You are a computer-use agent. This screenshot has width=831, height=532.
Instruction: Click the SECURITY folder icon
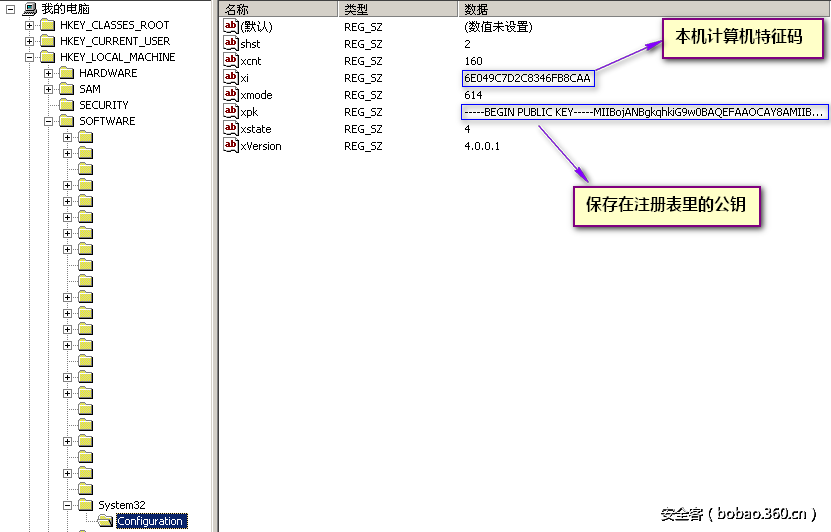(x=67, y=104)
